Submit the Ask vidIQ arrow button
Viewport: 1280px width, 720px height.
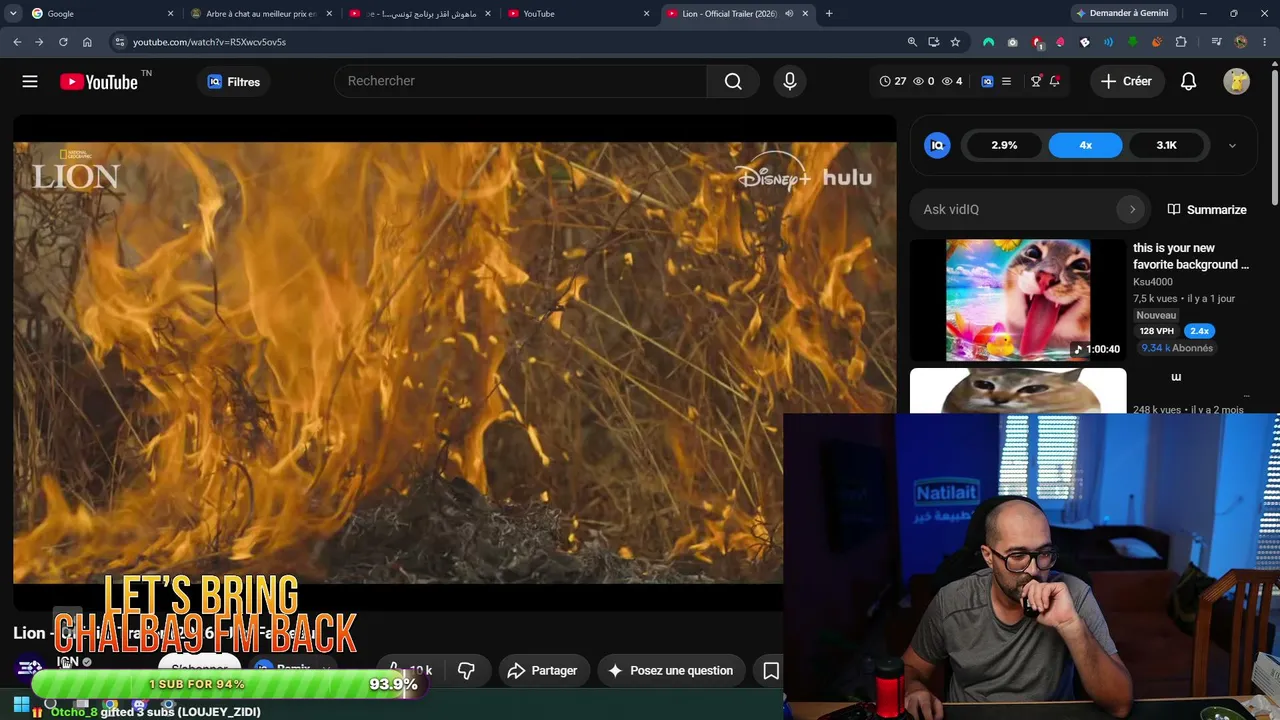1132,209
